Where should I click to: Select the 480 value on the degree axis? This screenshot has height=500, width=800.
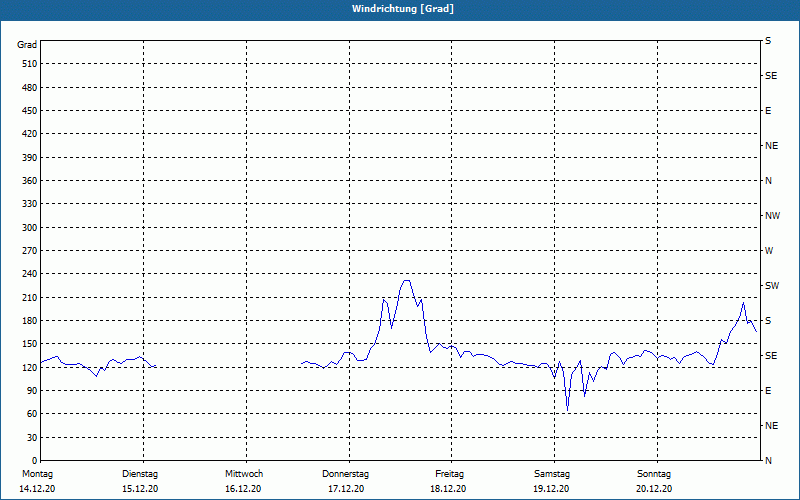click(x=30, y=87)
